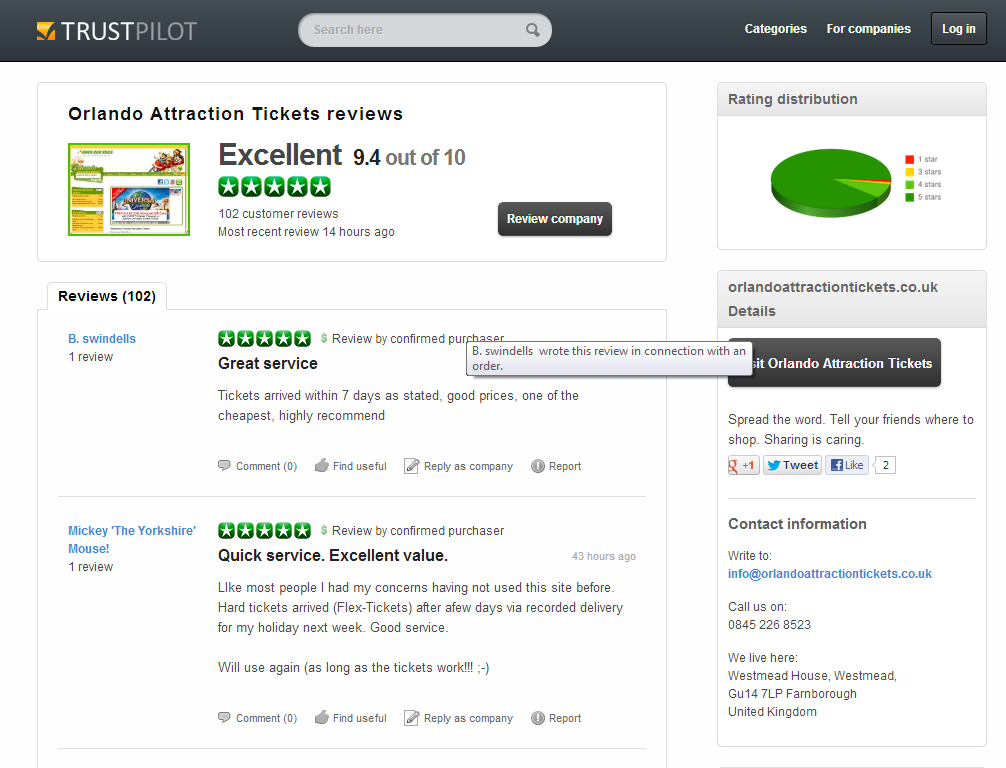
Task: Click the Facebook Like button
Action: click(x=846, y=465)
